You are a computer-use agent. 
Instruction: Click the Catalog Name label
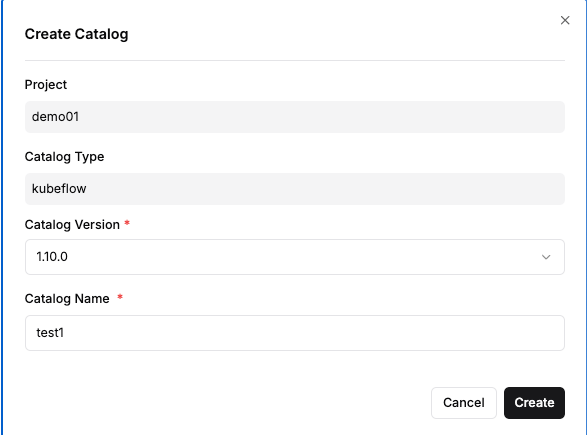point(67,299)
